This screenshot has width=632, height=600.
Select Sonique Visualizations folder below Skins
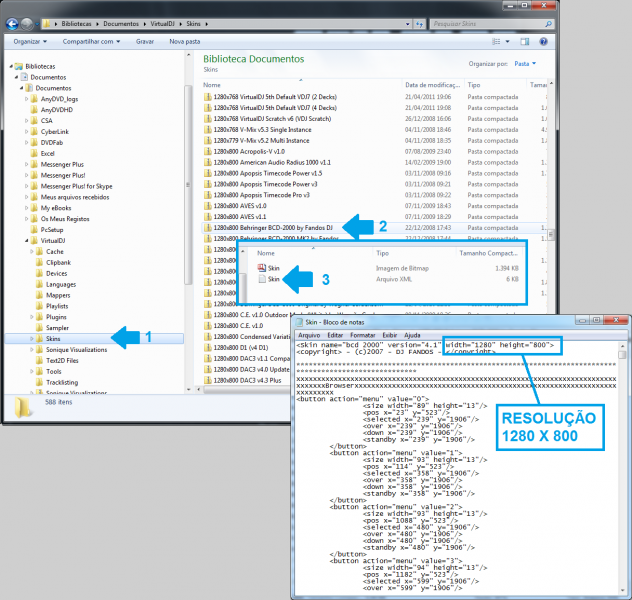[76, 349]
